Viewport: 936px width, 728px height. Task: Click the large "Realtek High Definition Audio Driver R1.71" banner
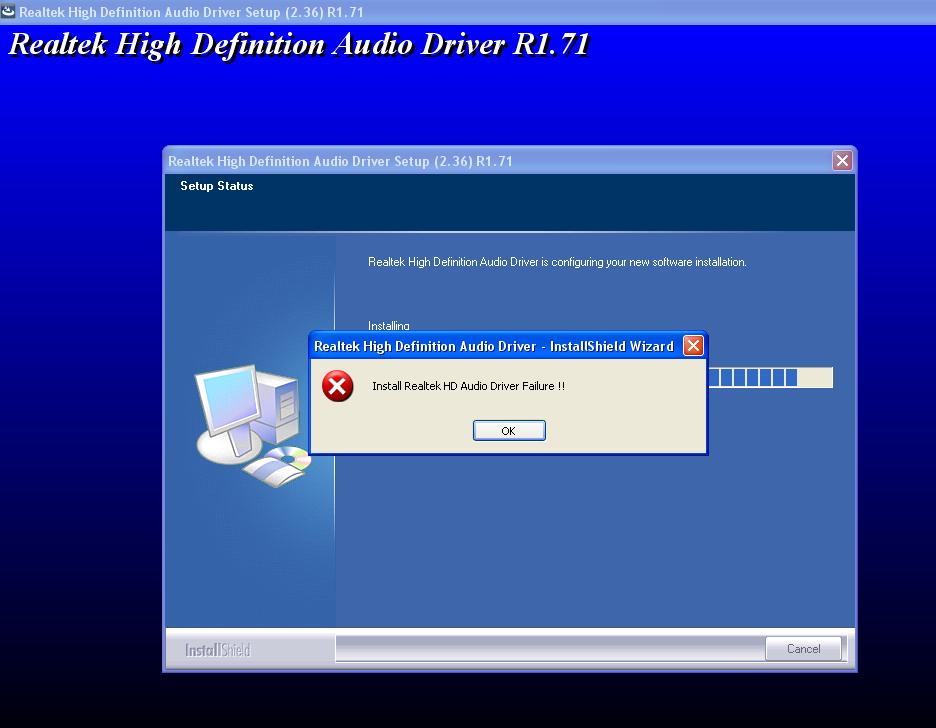299,45
